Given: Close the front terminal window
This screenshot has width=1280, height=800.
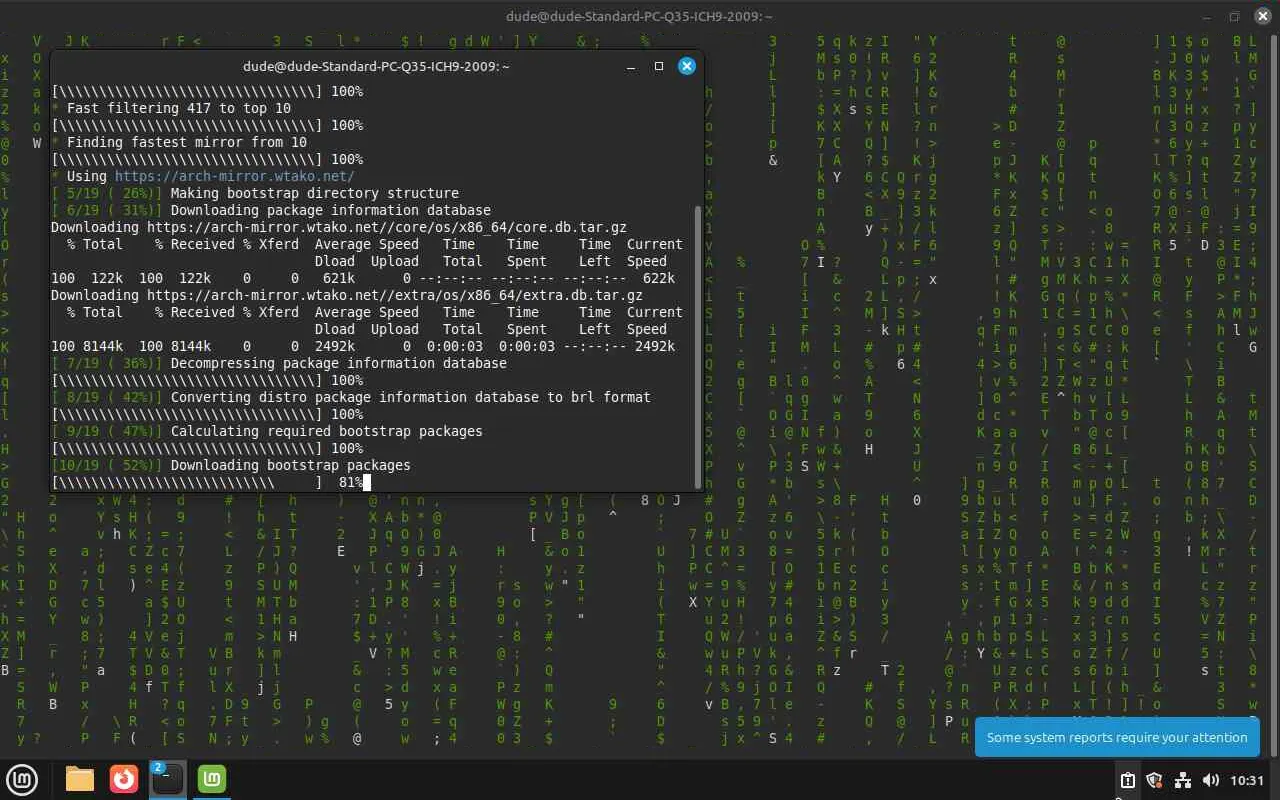Looking at the screenshot, I should (x=687, y=66).
